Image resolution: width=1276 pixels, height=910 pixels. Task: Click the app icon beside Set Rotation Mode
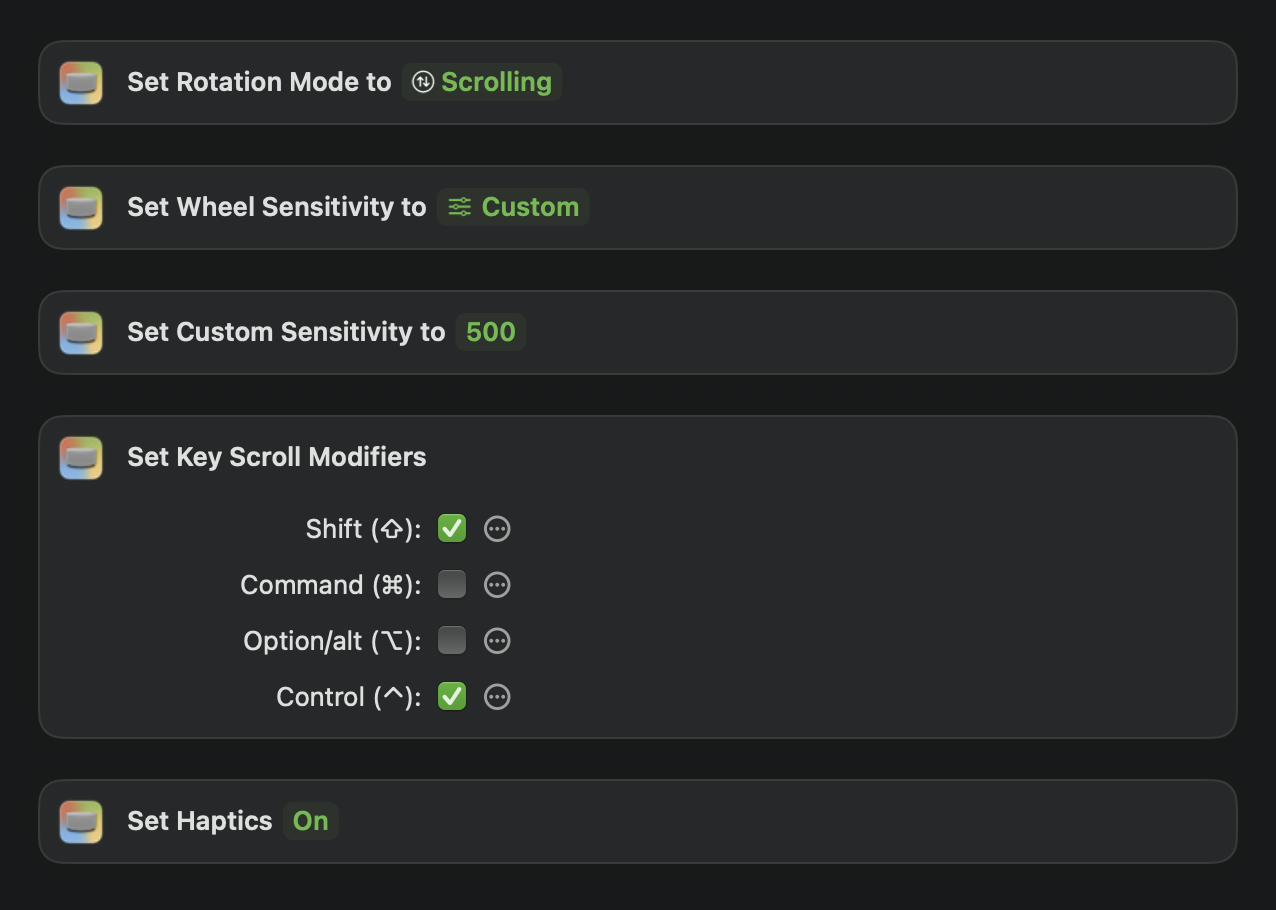coord(81,83)
